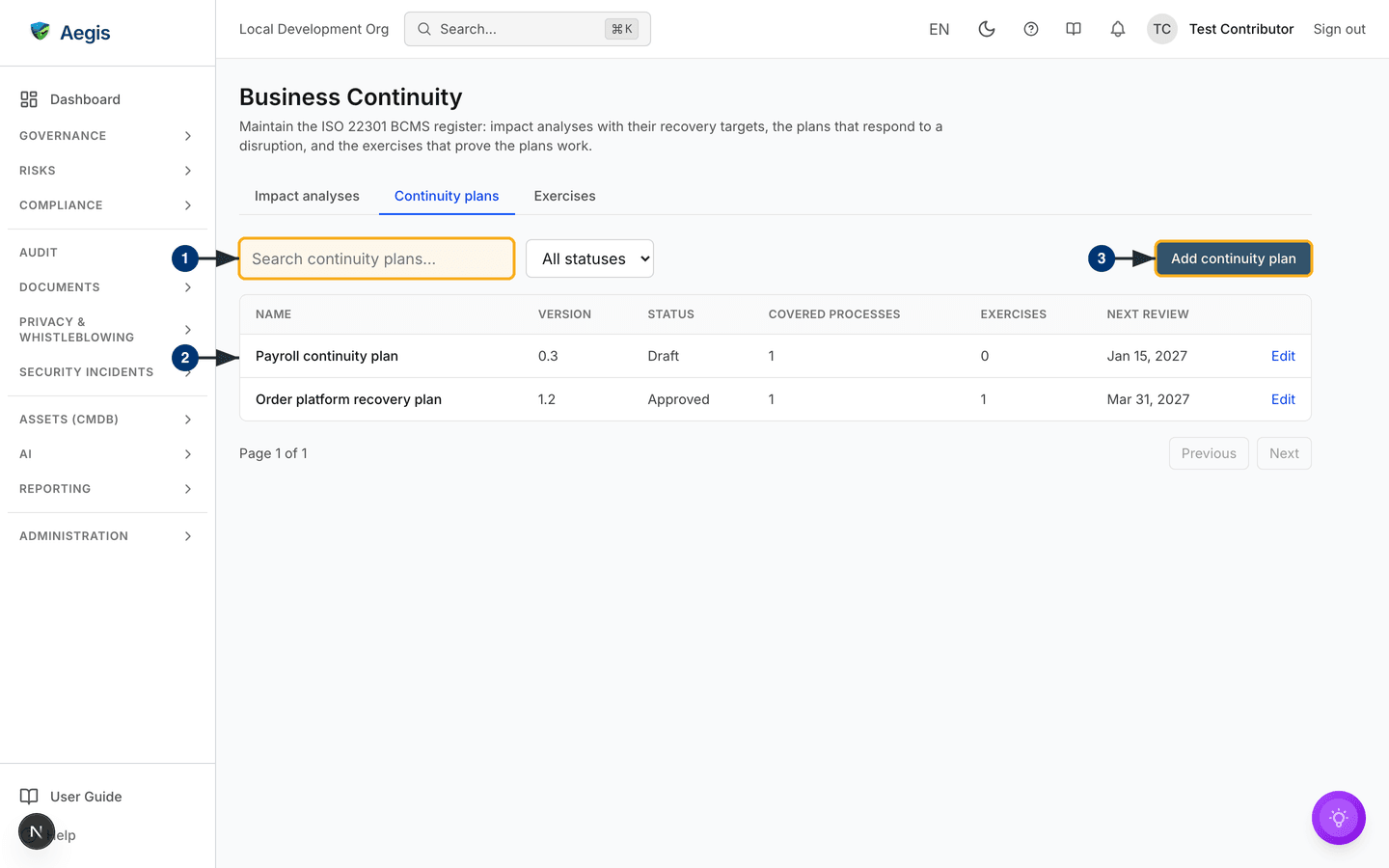This screenshot has width=1389, height=868.
Task: Open User Guide link in sidebar
Action: click(x=107, y=797)
